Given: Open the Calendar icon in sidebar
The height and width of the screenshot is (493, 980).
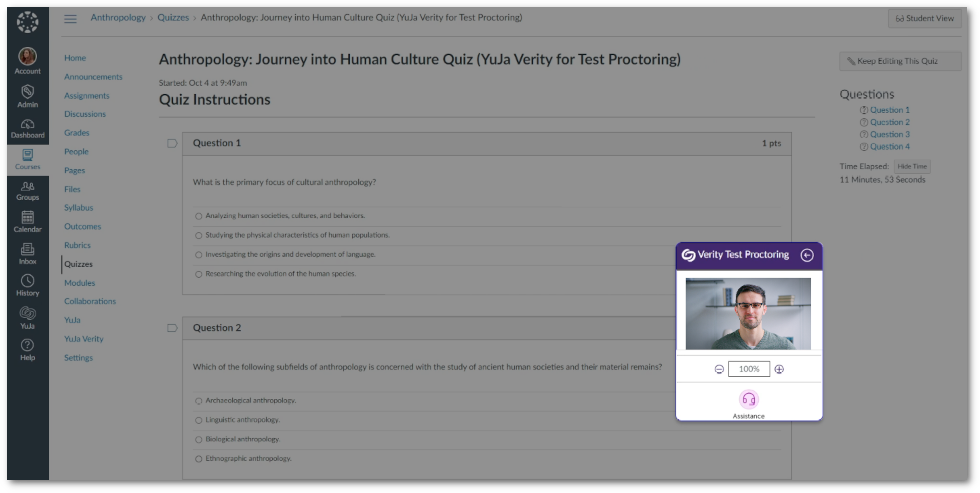Looking at the screenshot, I should pos(27,221).
